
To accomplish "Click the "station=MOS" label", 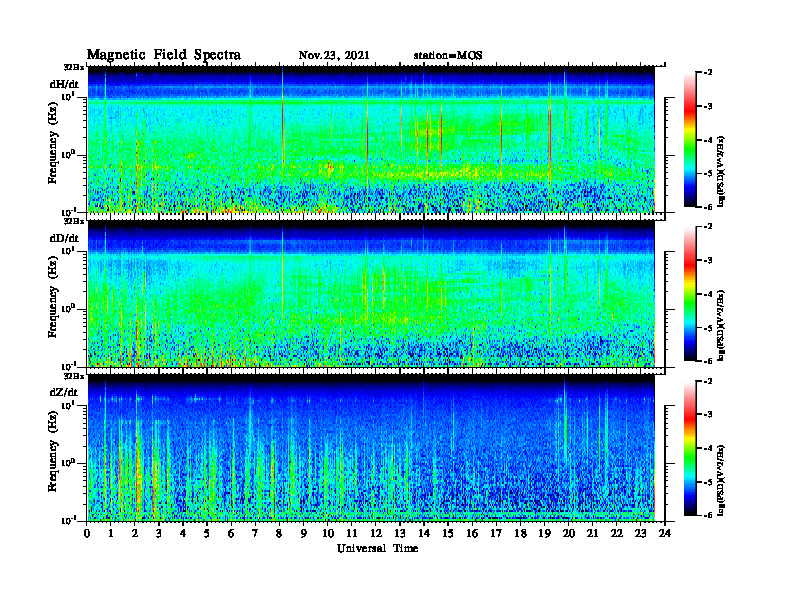I will [448, 55].
